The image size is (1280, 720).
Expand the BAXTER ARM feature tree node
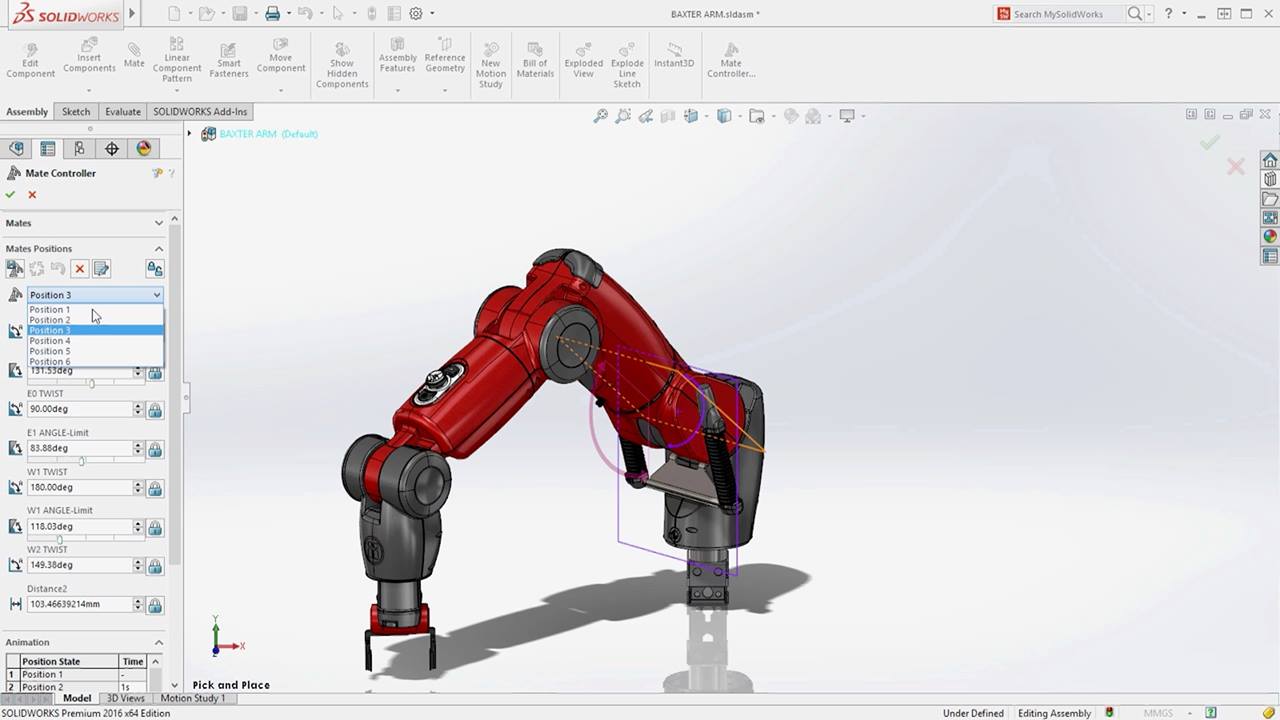189,133
